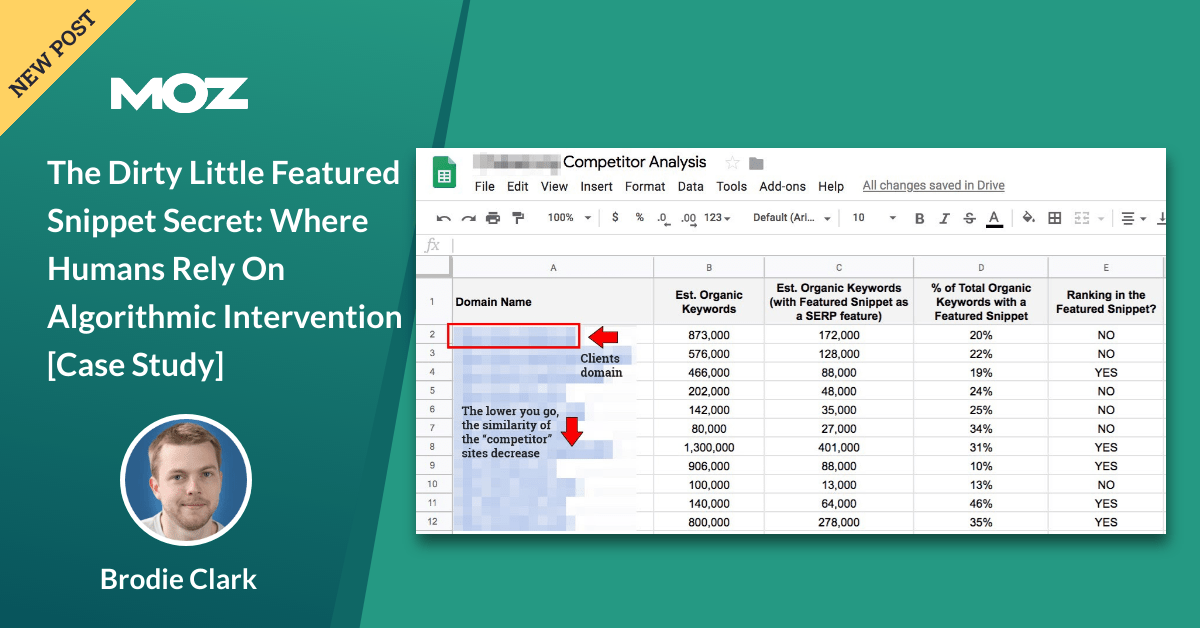Toggle Strikethrough formatting

[969, 218]
